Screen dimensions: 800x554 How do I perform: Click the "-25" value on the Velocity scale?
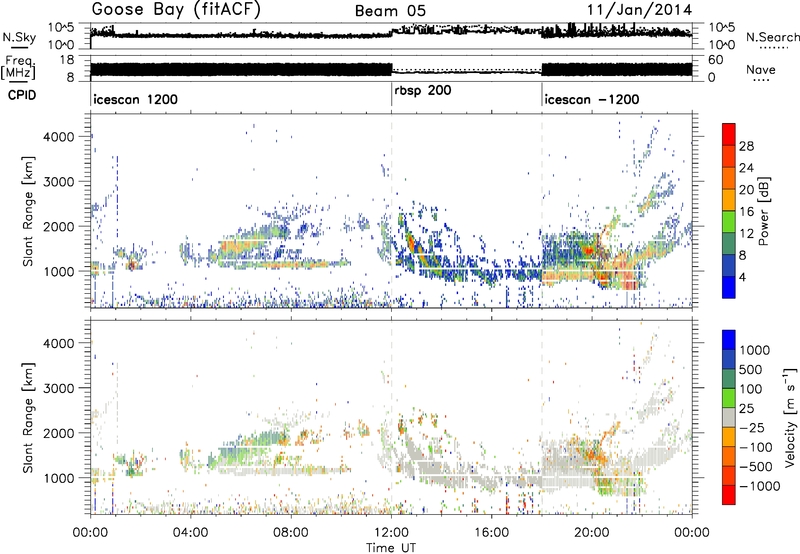752,428
